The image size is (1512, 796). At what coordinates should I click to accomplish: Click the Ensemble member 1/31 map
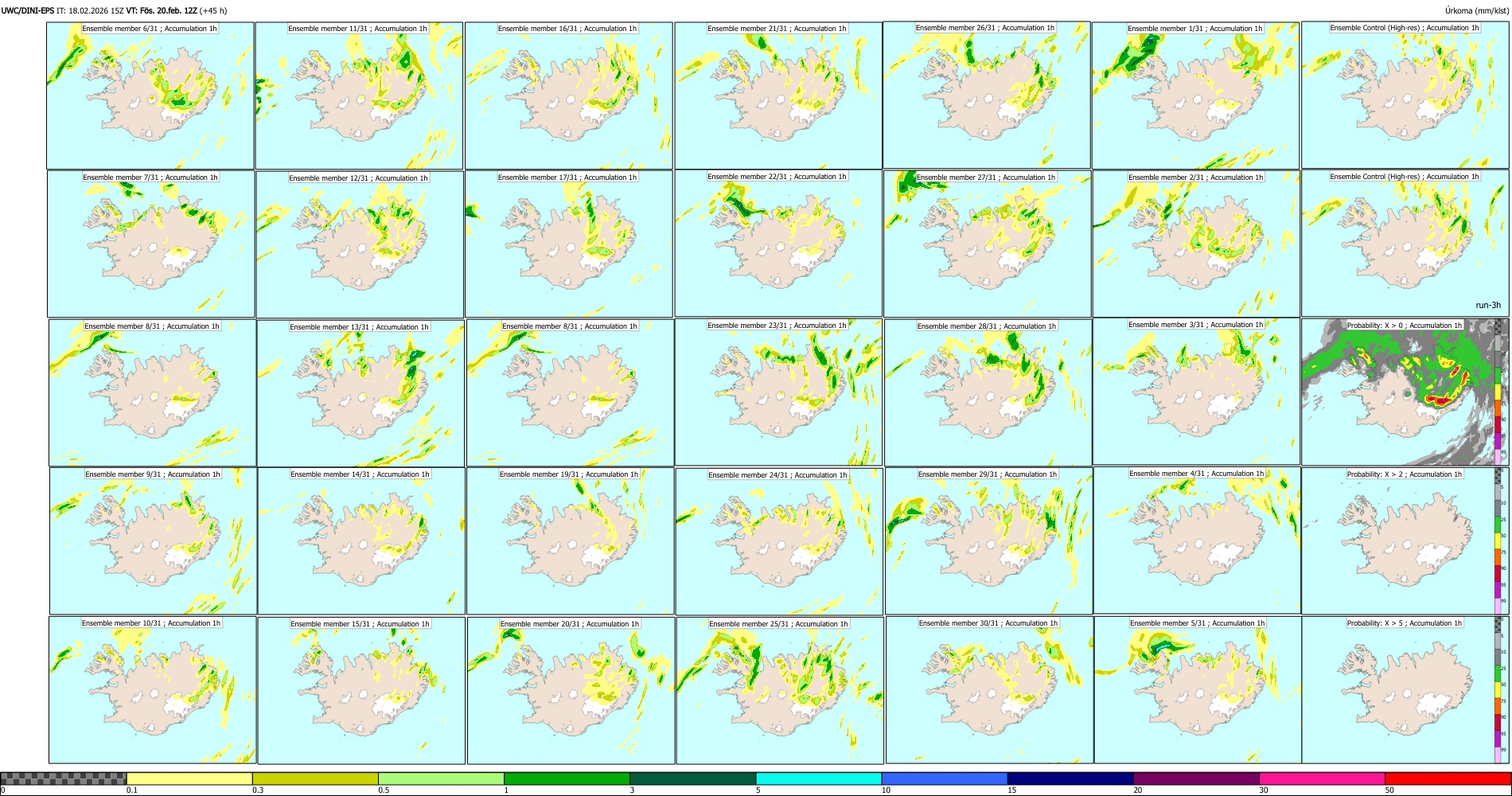click(x=1196, y=96)
